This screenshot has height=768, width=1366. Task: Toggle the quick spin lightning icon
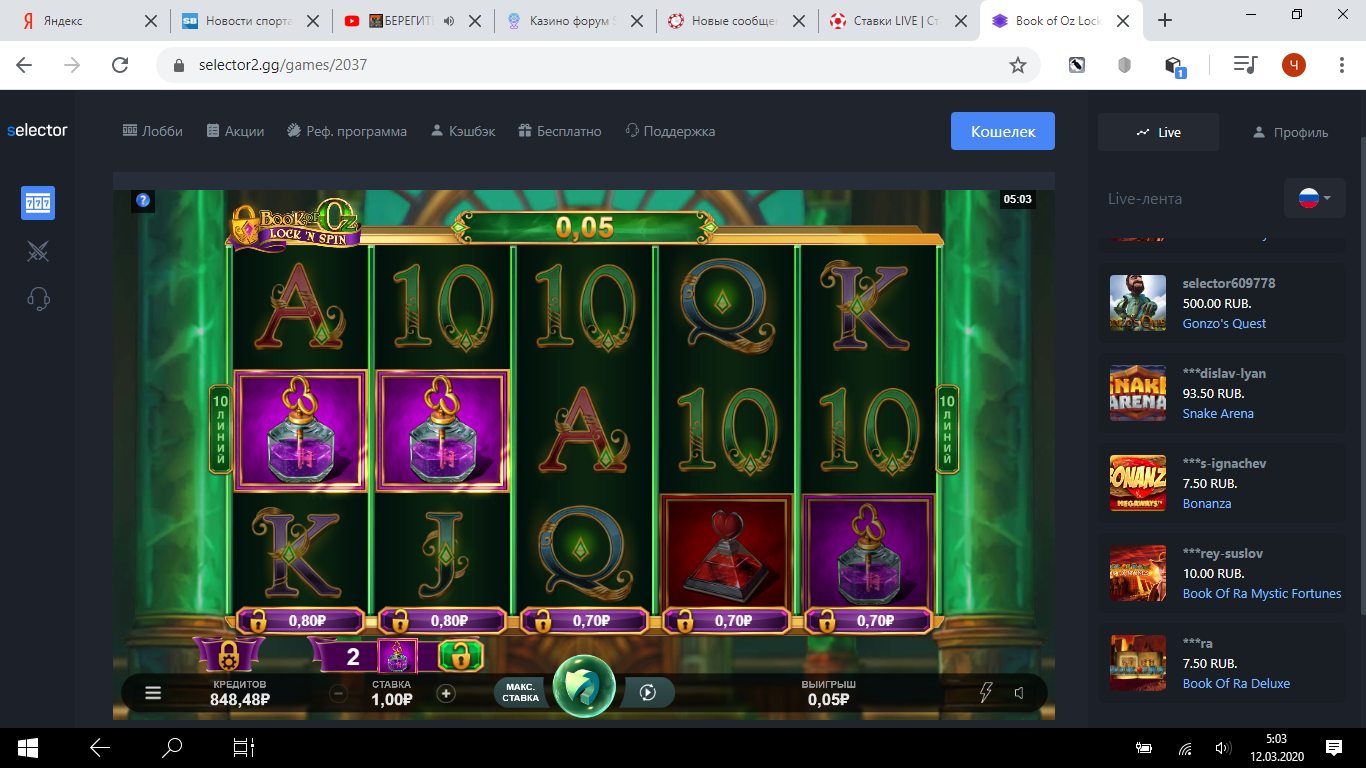(986, 692)
